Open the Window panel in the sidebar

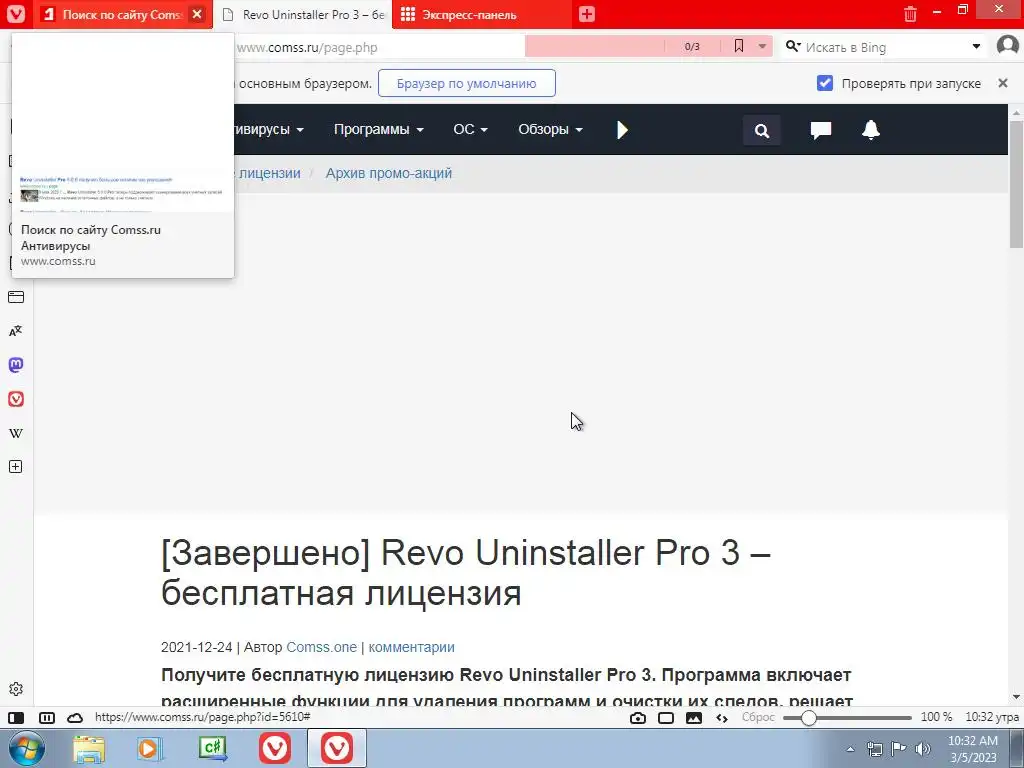click(x=16, y=297)
